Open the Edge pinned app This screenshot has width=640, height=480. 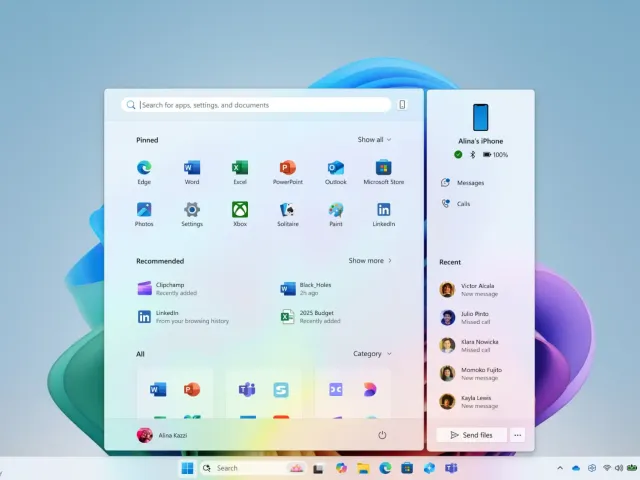pyautogui.click(x=144, y=168)
